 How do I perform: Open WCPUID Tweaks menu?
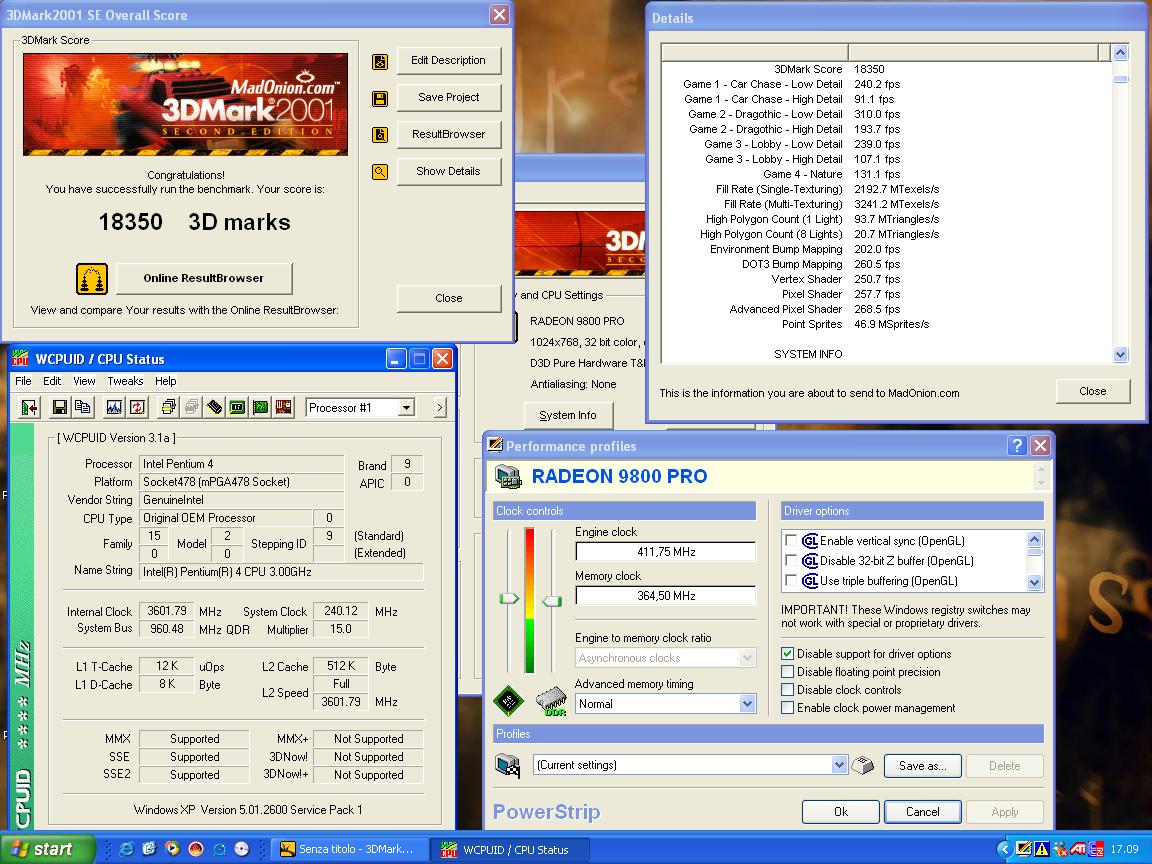coord(125,381)
